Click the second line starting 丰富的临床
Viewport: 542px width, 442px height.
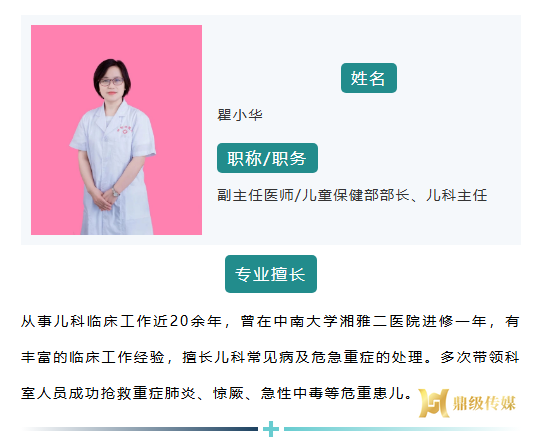(270, 357)
